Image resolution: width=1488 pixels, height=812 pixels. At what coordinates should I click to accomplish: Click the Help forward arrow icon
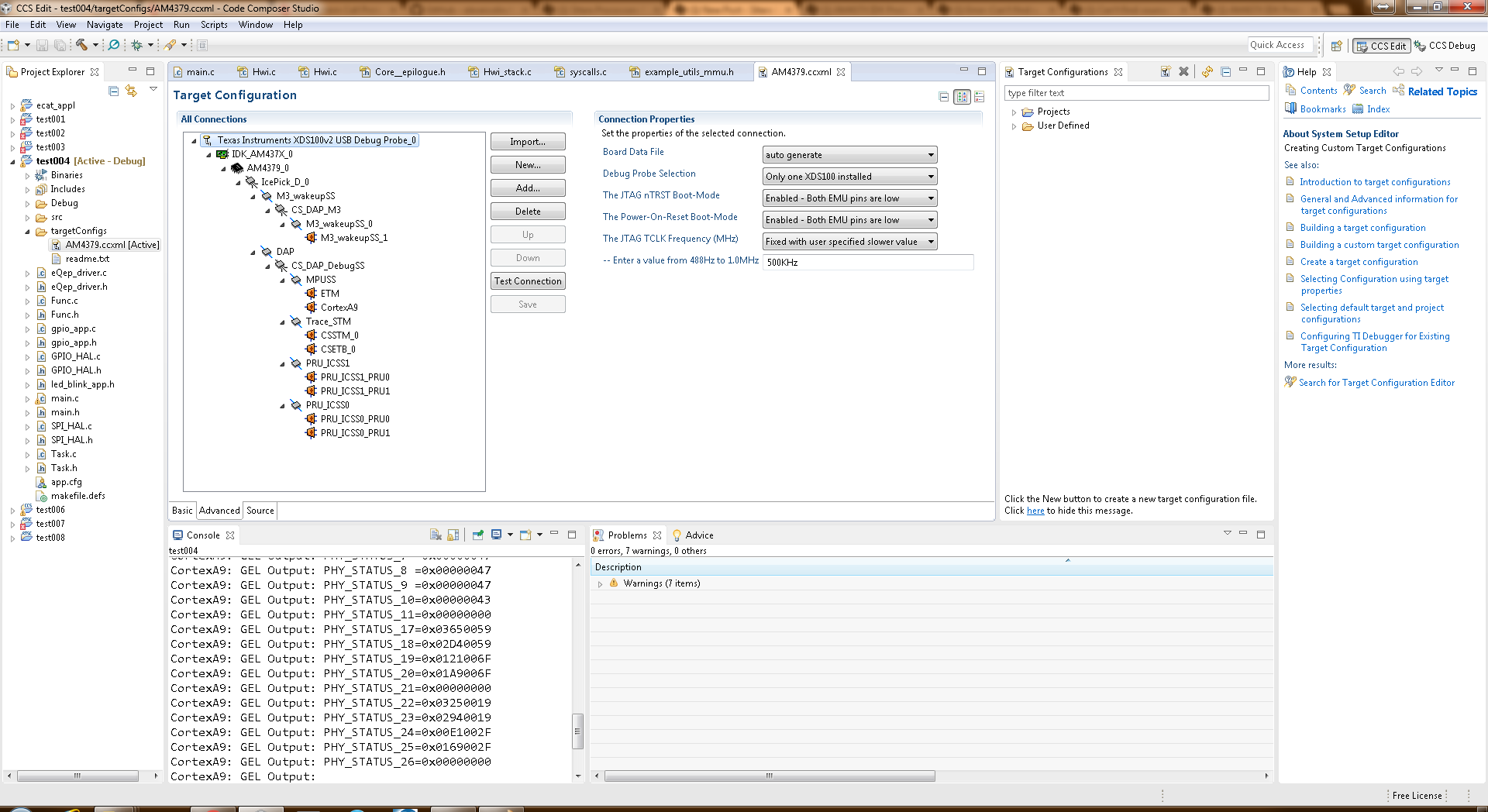[1417, 71]
